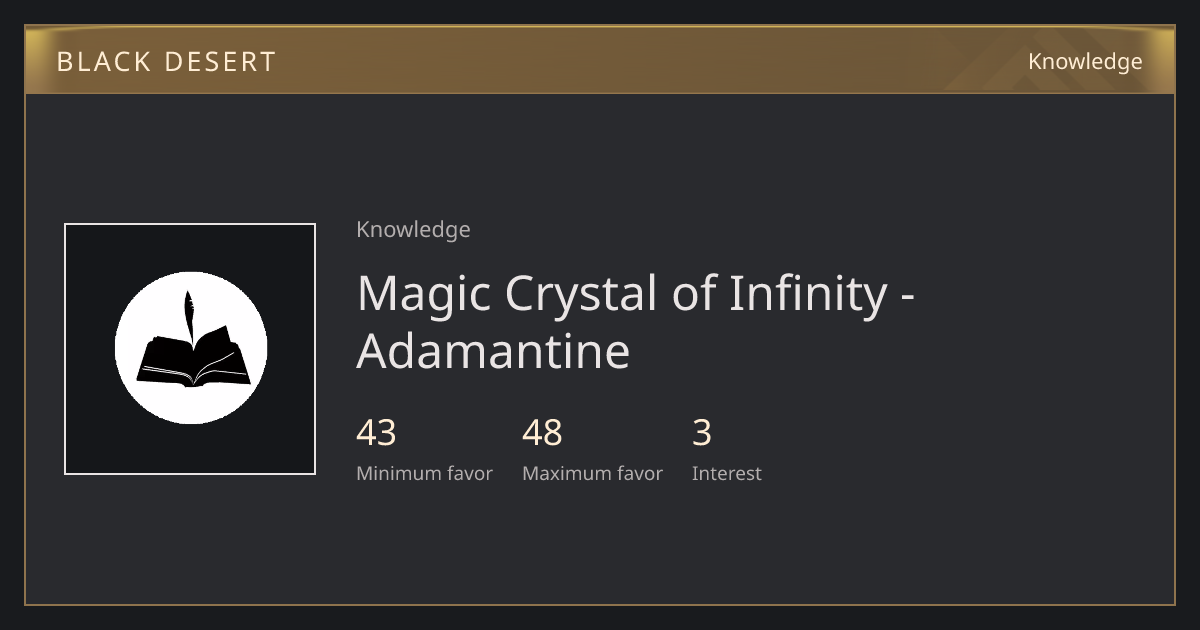Click the Minimum favor label
Image resolution: width=1200 pixels, height=630 pixels.
click(424, 474)
